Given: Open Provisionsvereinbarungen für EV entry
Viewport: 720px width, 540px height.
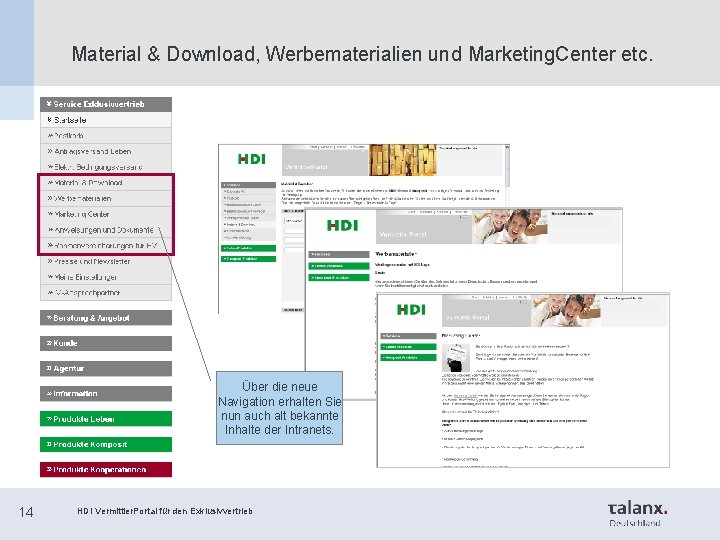Looking at the screenshot, I should pyautogui.click(x=106, y=245).
